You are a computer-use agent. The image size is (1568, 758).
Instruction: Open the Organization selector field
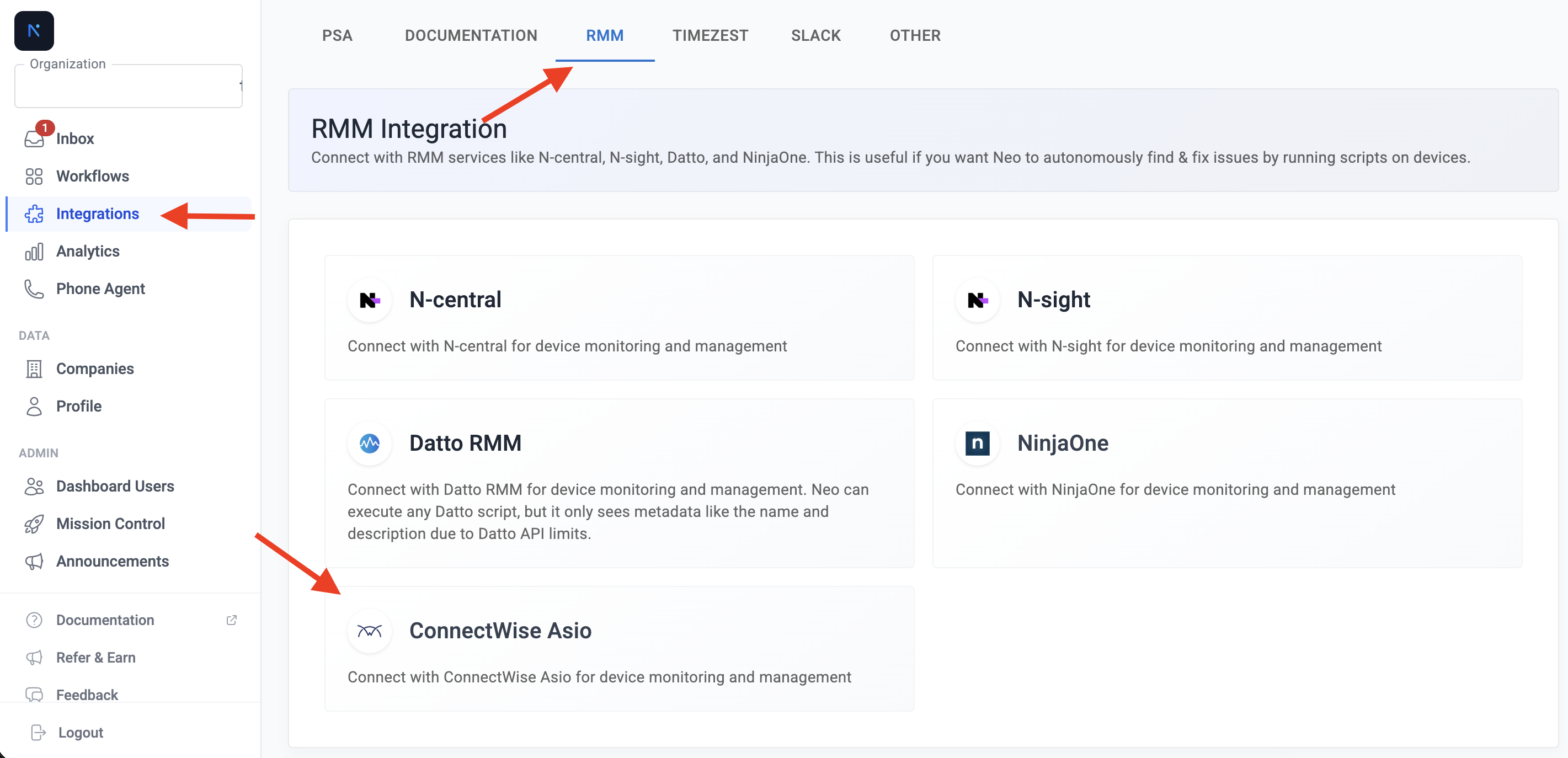128,86
